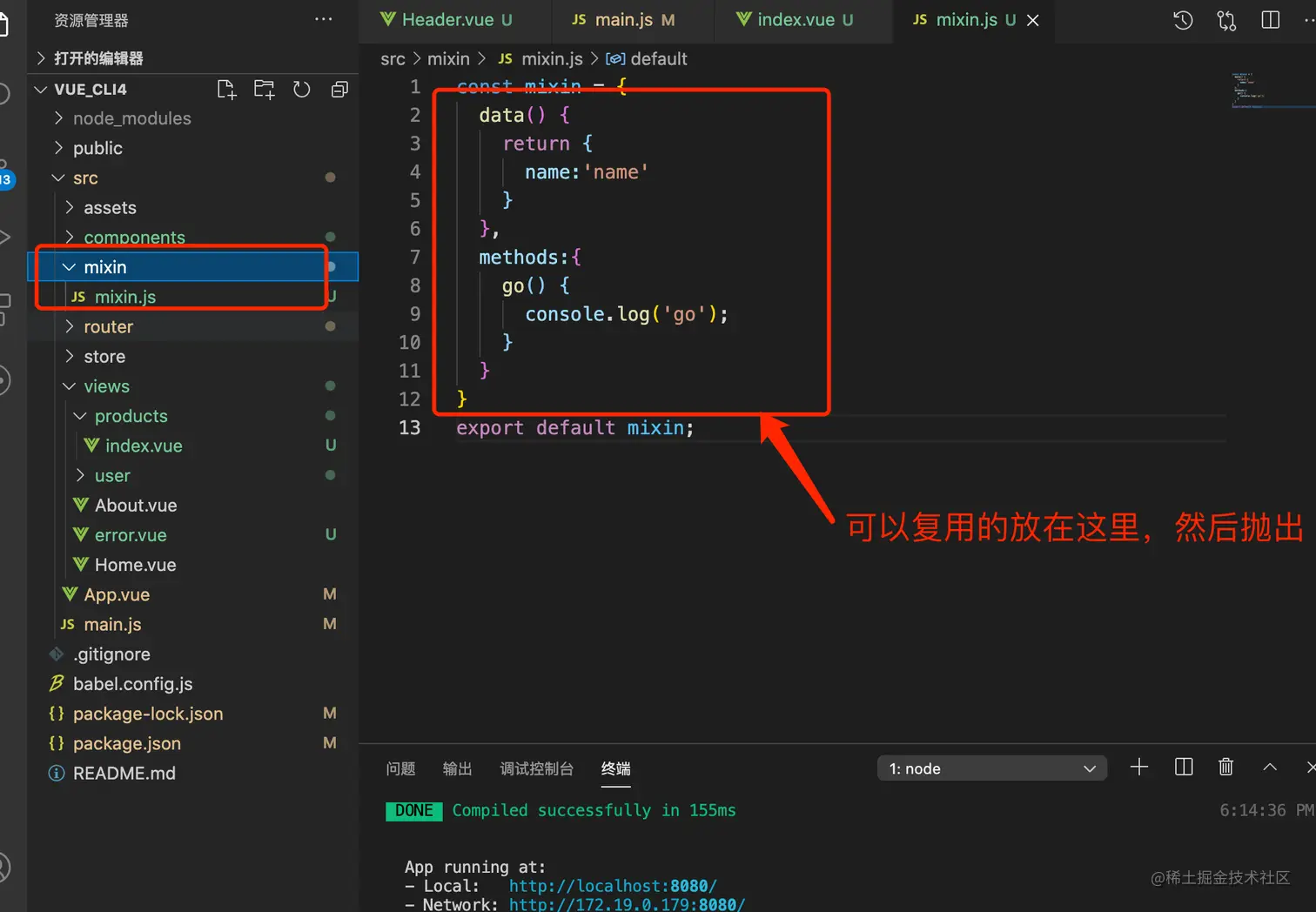Click the default symbol breadcrumb
1316x912 pixels.
coord(647,59)
